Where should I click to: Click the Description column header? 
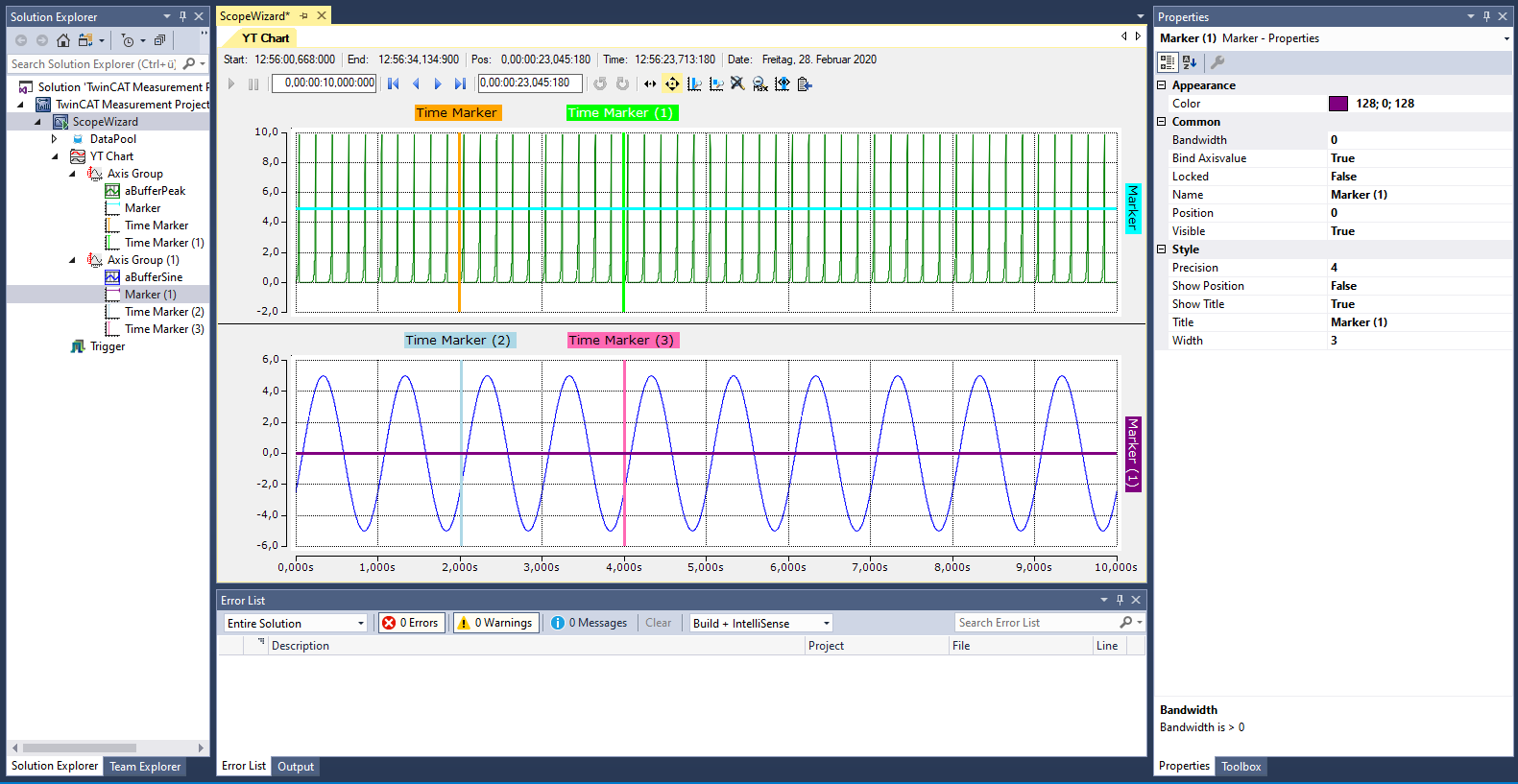536,646
